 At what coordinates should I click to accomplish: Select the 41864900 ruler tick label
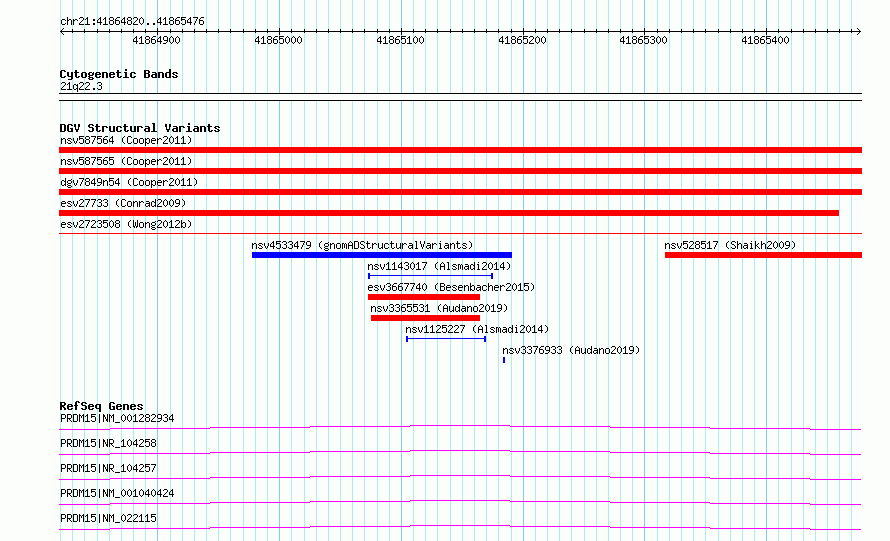coord(156,40)
